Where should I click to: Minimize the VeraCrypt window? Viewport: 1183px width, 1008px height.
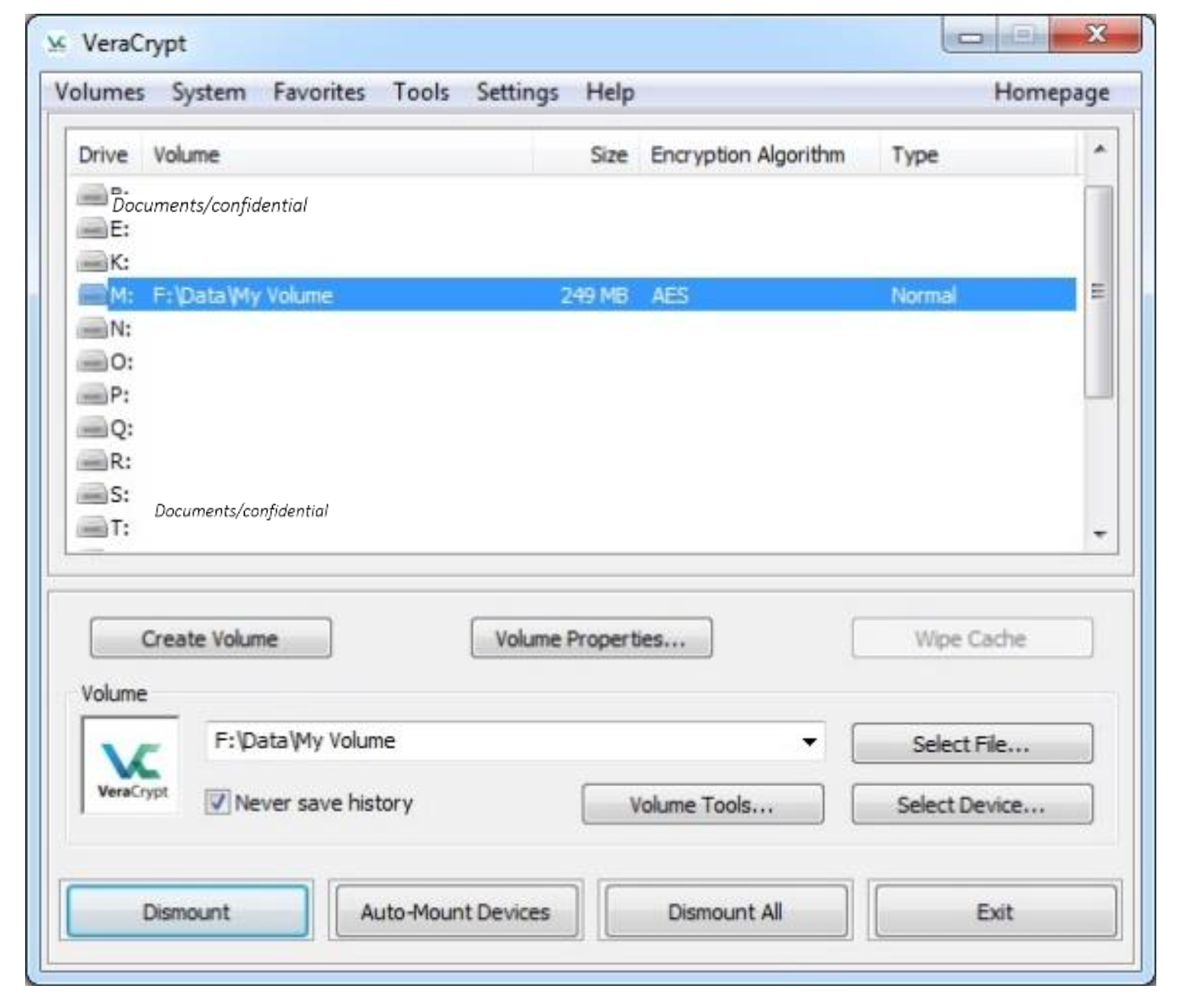970,35
